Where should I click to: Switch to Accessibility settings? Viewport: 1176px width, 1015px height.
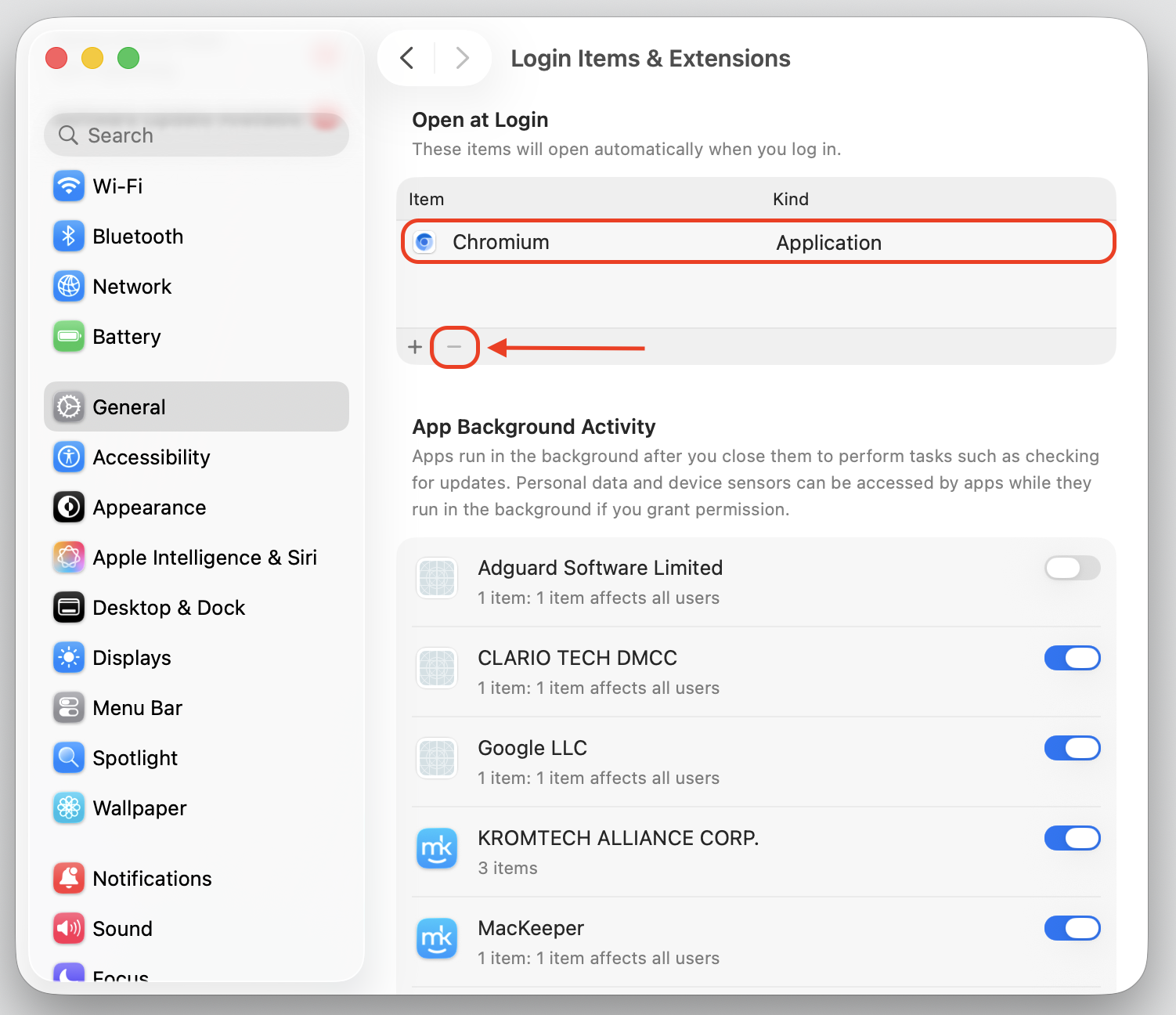[197, 457]
